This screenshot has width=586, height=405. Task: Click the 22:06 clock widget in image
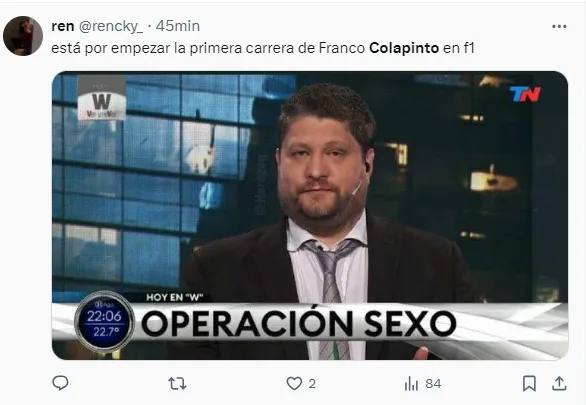click(104, 322)
